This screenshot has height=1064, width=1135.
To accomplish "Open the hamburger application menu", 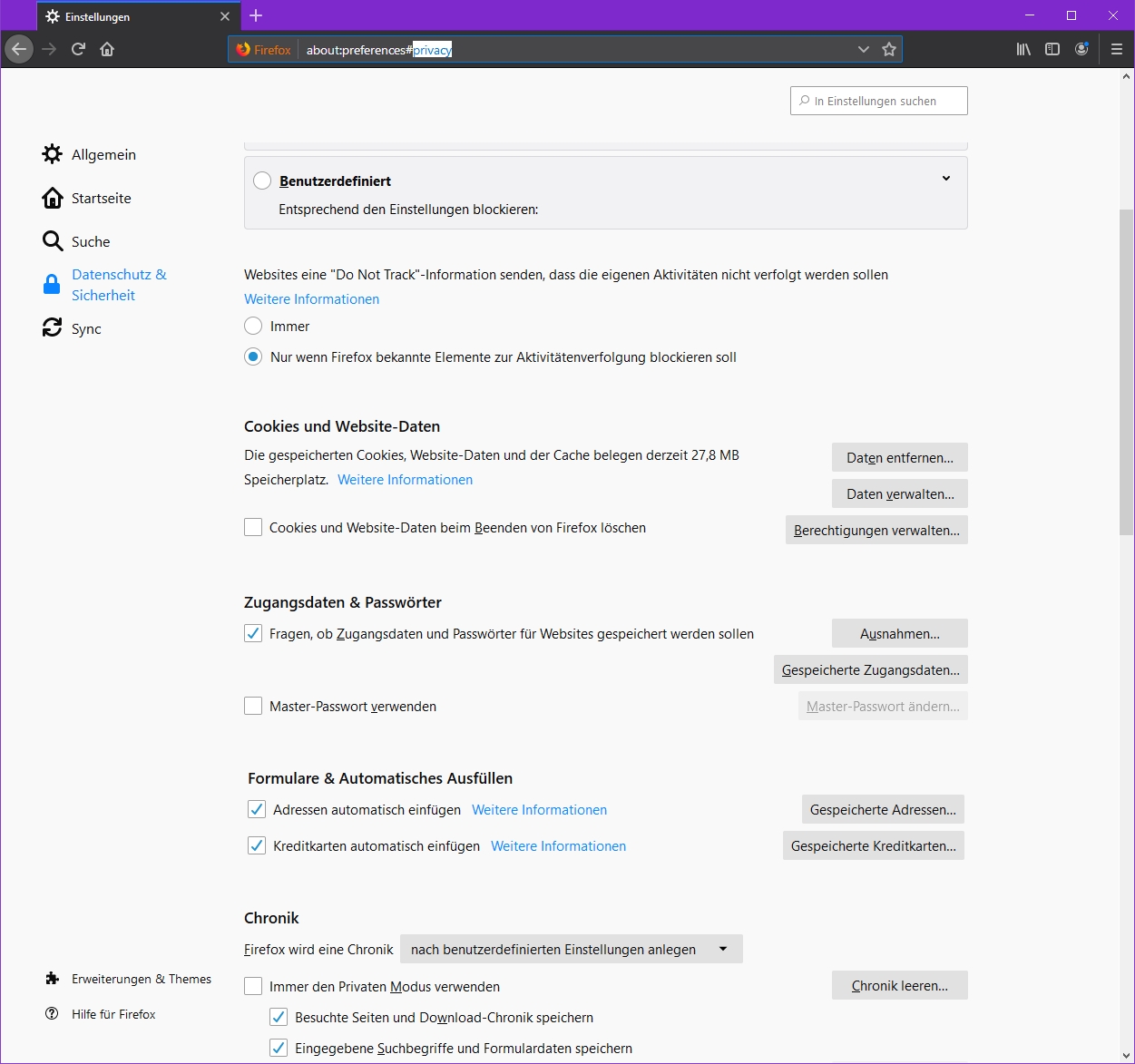I will click(1117, 49).
